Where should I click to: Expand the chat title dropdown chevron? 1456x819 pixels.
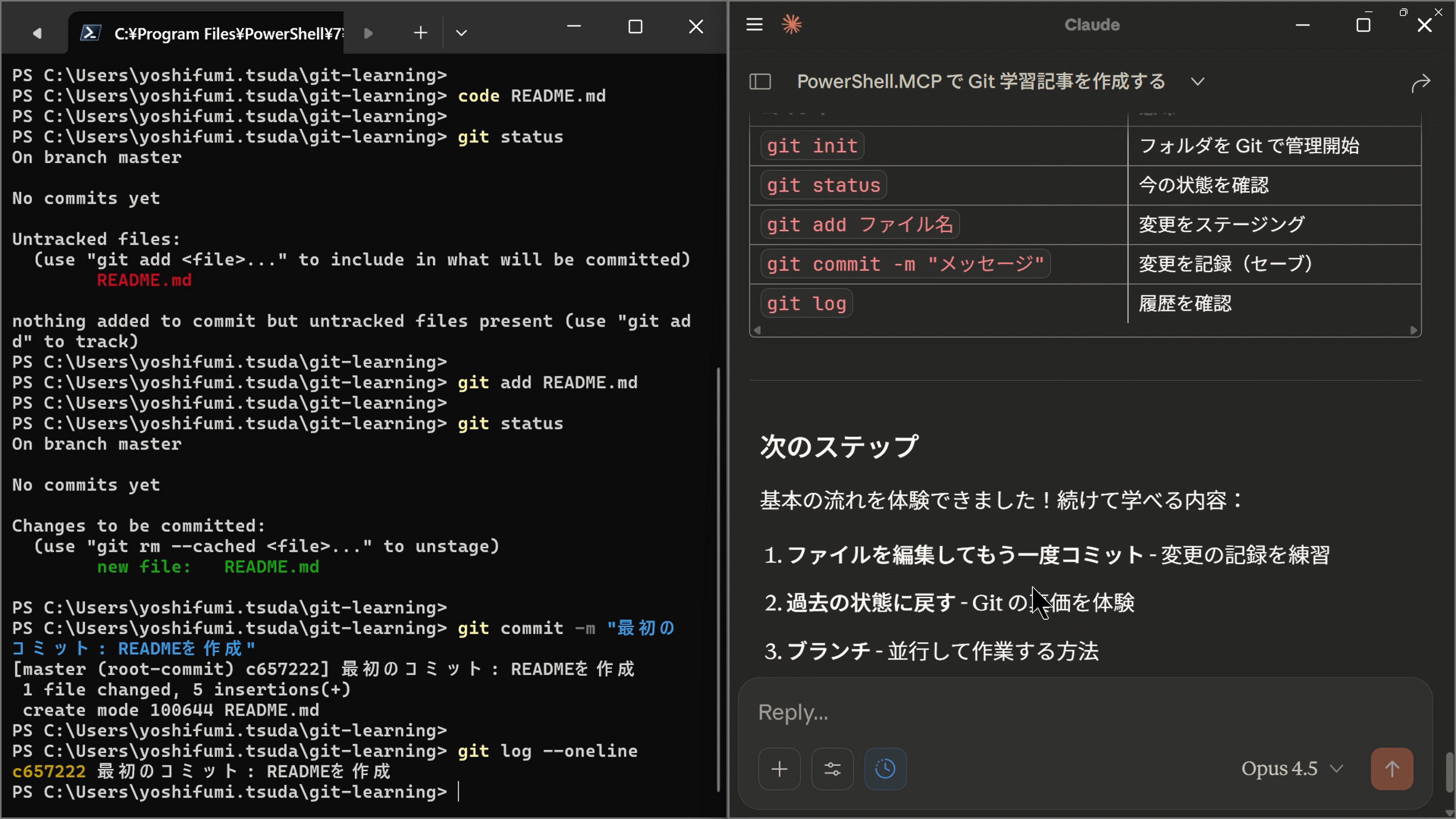1198,82
